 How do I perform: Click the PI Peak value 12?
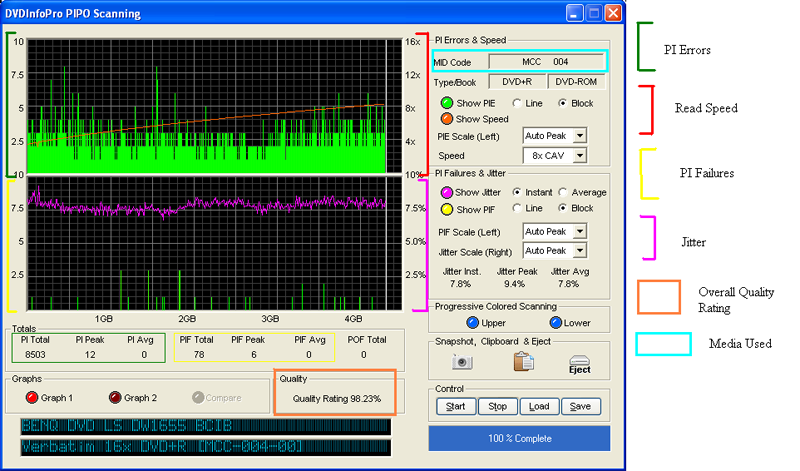tap(90, 355)
